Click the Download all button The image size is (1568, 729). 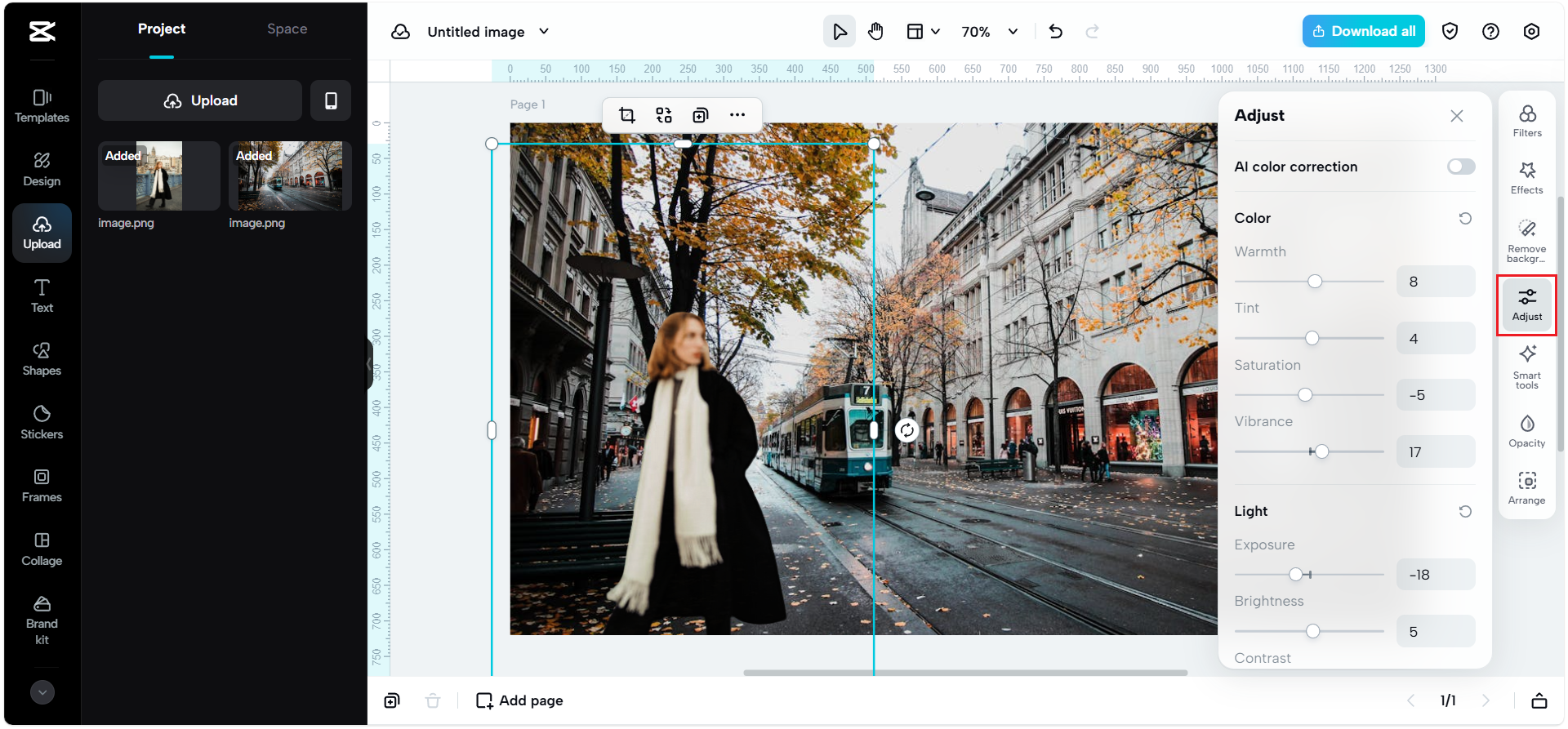[1362, 31]
